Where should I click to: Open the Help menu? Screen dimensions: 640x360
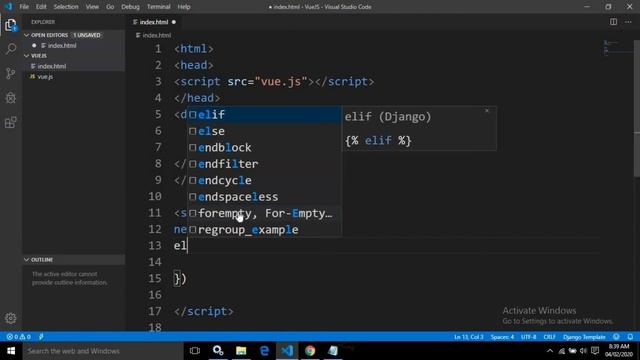coord(184,7)
